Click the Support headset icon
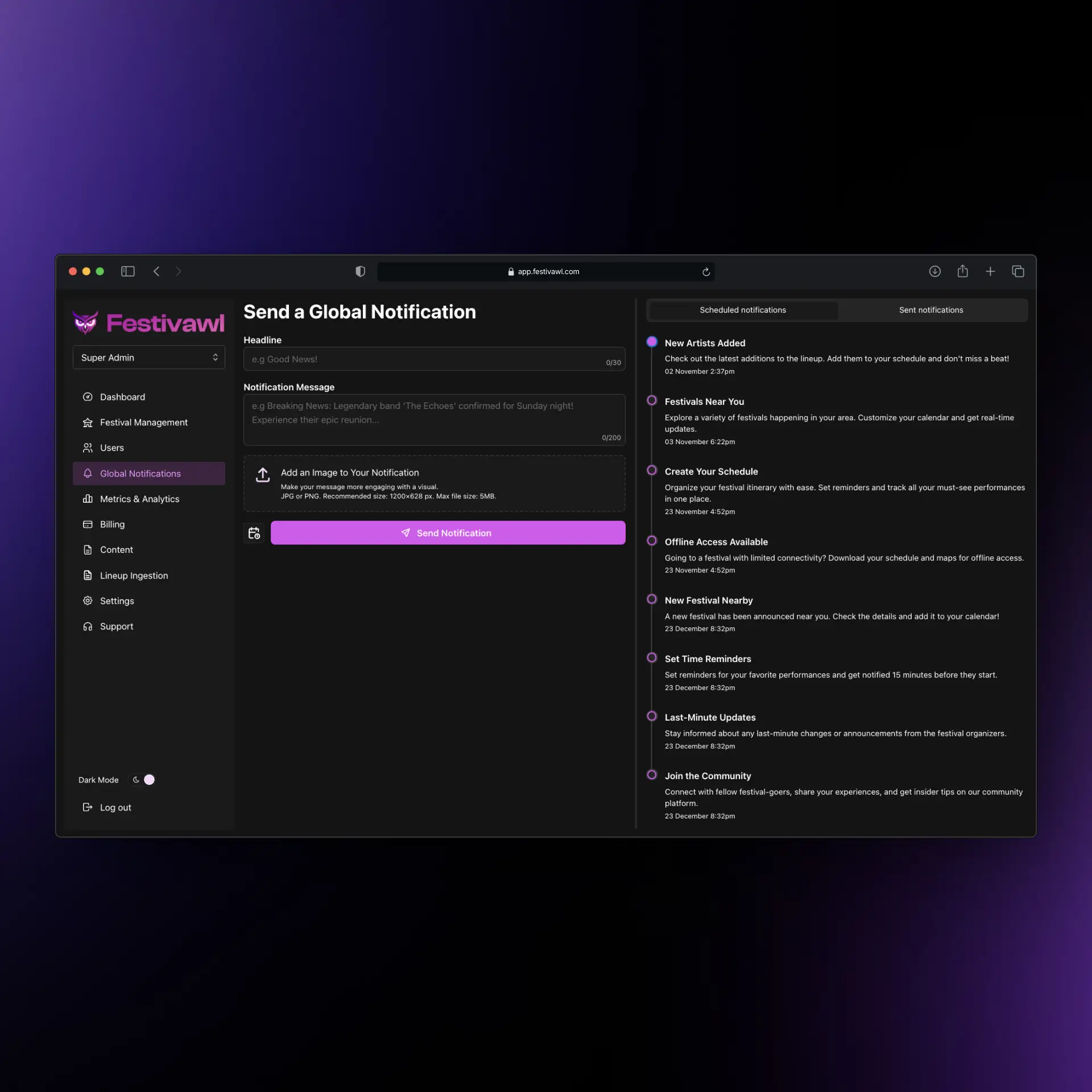The width and height of the screenshot is (1092, 1092). click(88, 626)
